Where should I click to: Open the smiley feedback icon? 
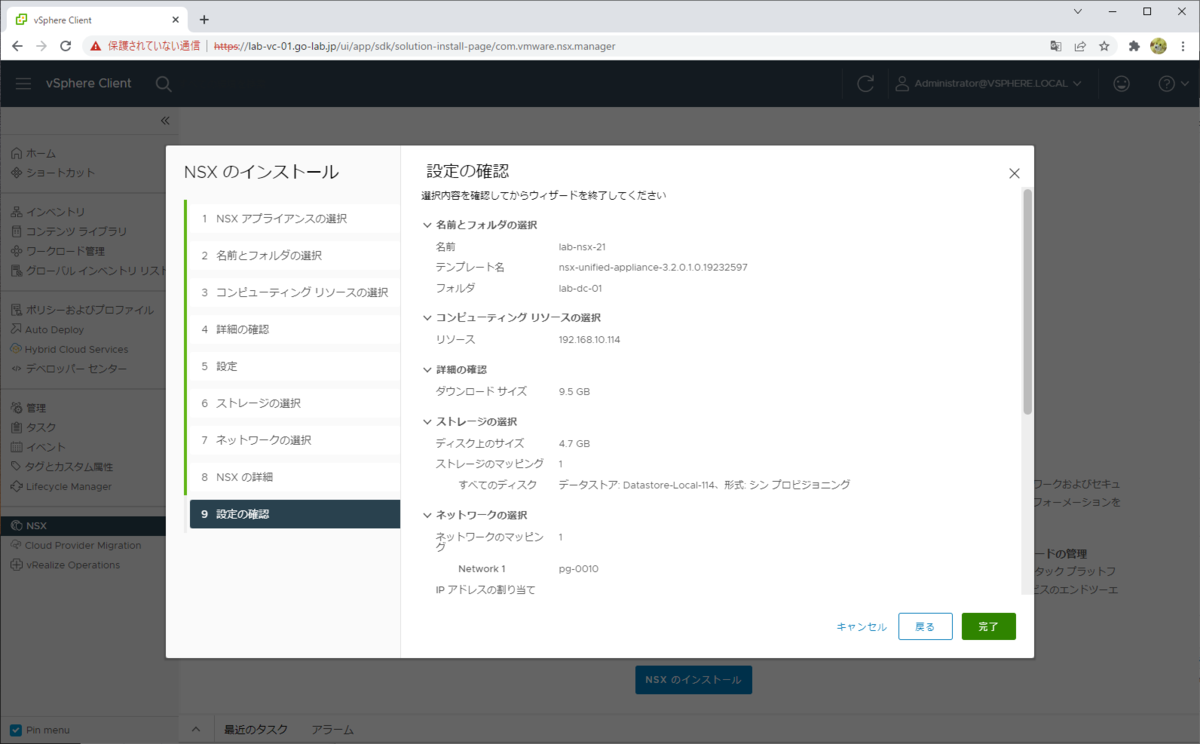point(1122,84)
